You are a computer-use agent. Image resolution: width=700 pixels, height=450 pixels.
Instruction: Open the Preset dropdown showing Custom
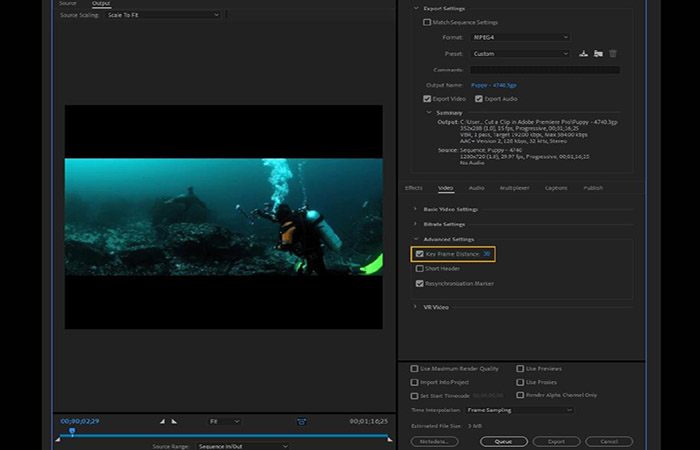[x=520, y=54]
